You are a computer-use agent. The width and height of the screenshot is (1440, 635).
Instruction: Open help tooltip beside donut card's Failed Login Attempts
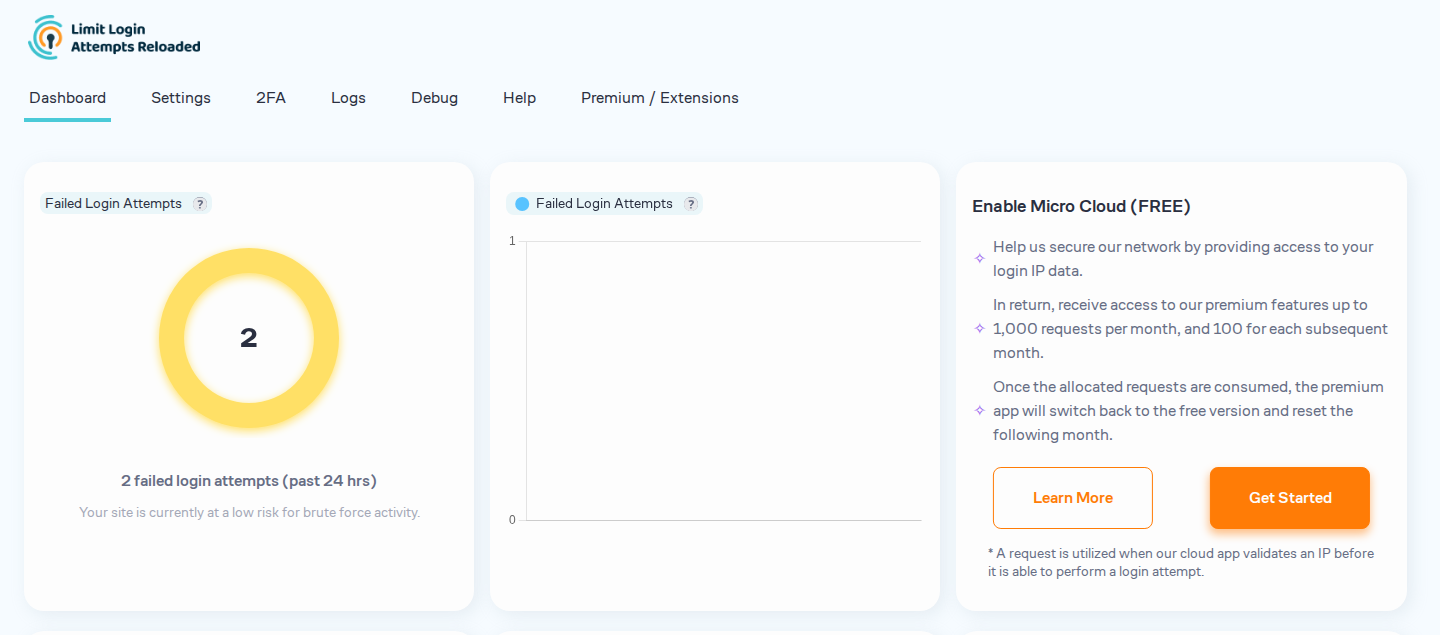pos(200,204)
